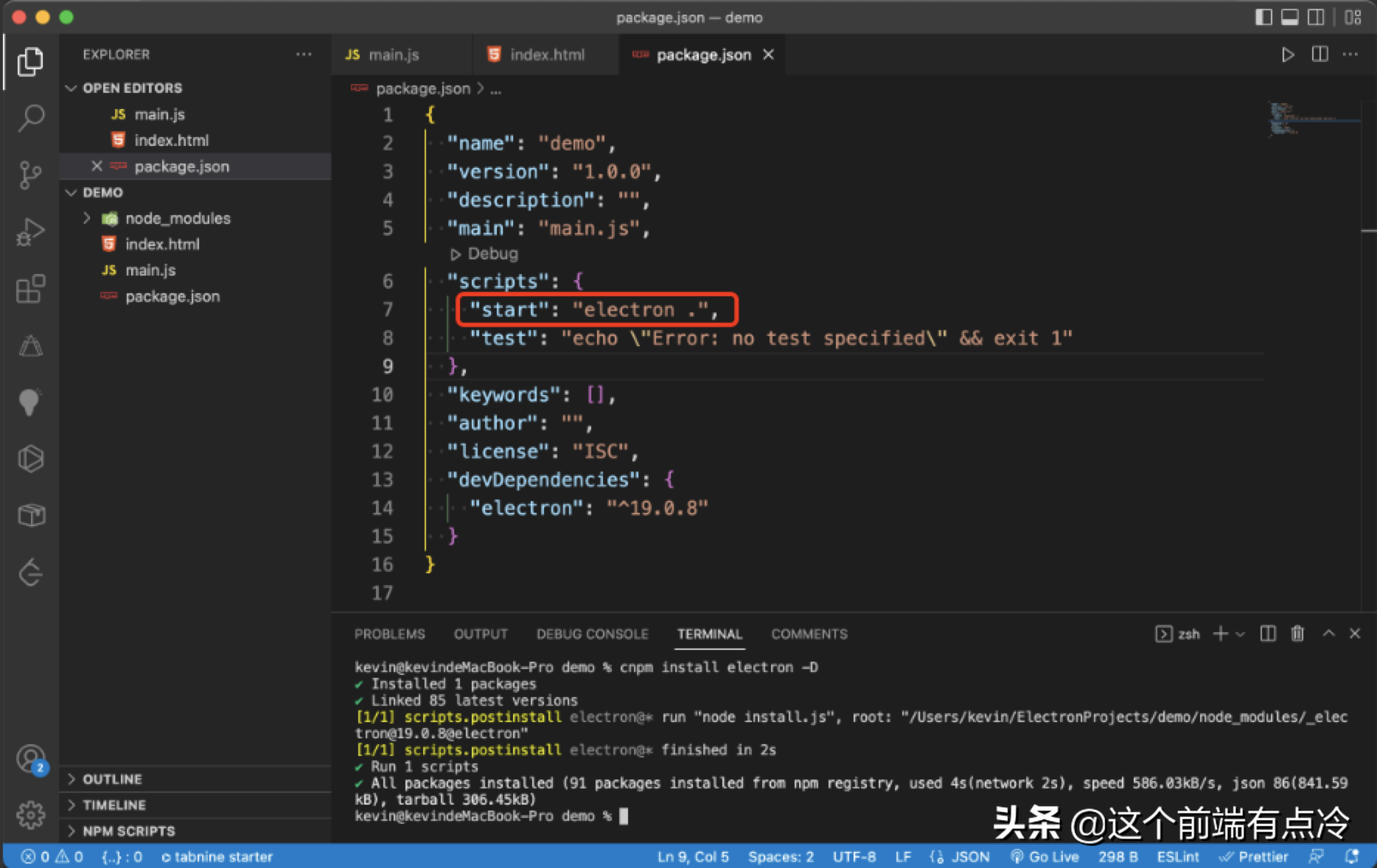Split the terminal panel
This screenshot has height=868, width=1377.
[x=1268, y=634]
